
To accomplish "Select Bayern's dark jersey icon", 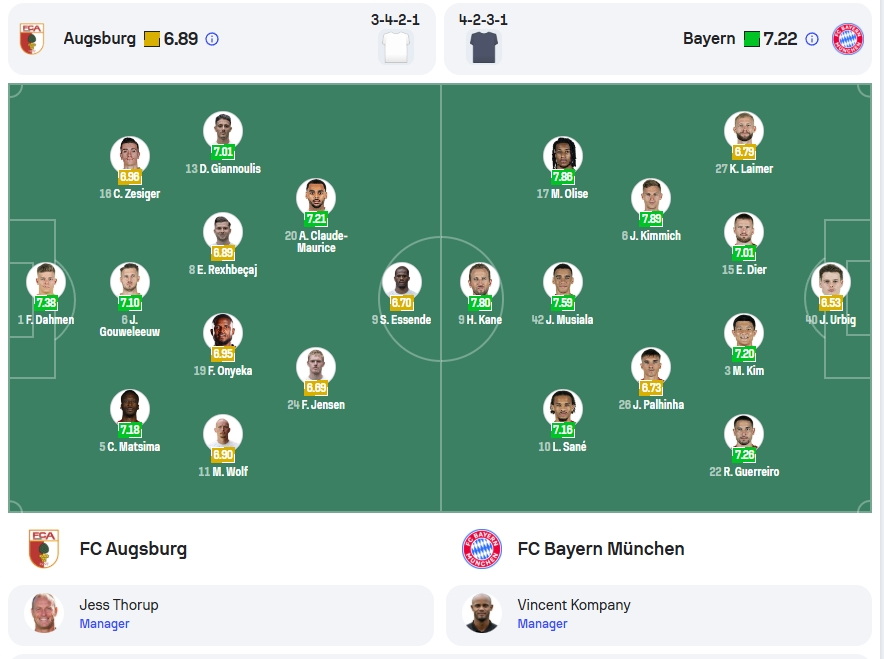I will (x=484, y=47).
